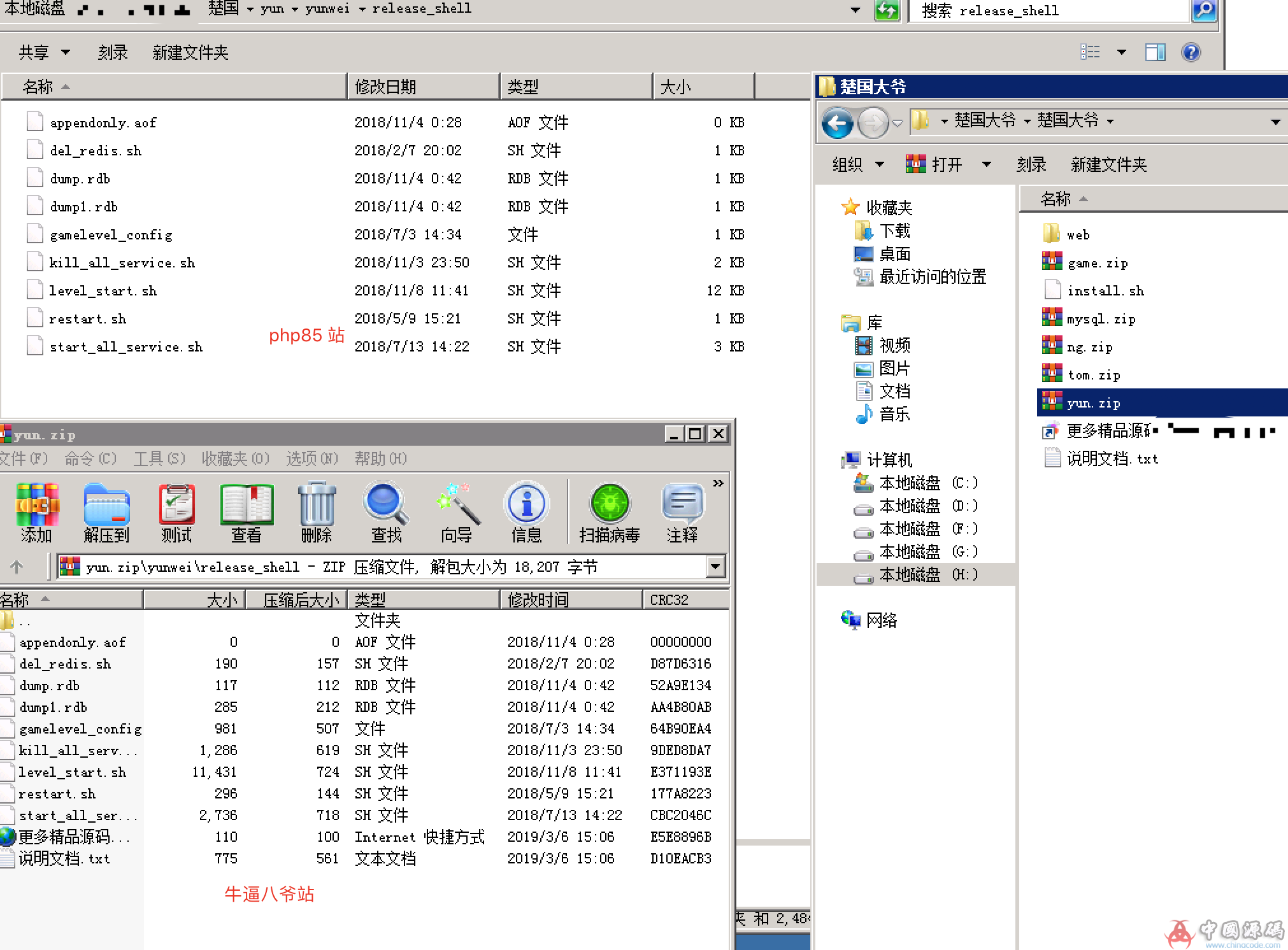Image resolution: width=1288 pixels, height=950 pixels.
Task: Click the Comment (注释) toolbar icon
Action: (x=682, y=513)
